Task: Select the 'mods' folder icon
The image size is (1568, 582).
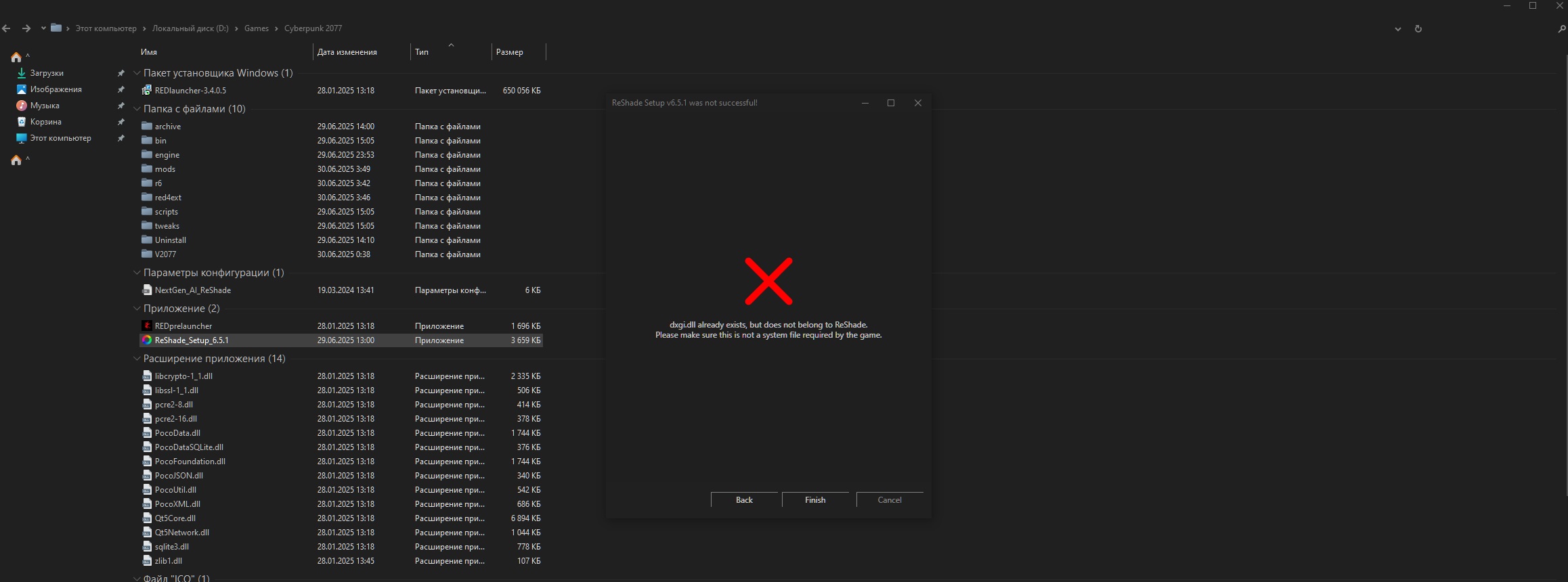Action: point(147,169)
